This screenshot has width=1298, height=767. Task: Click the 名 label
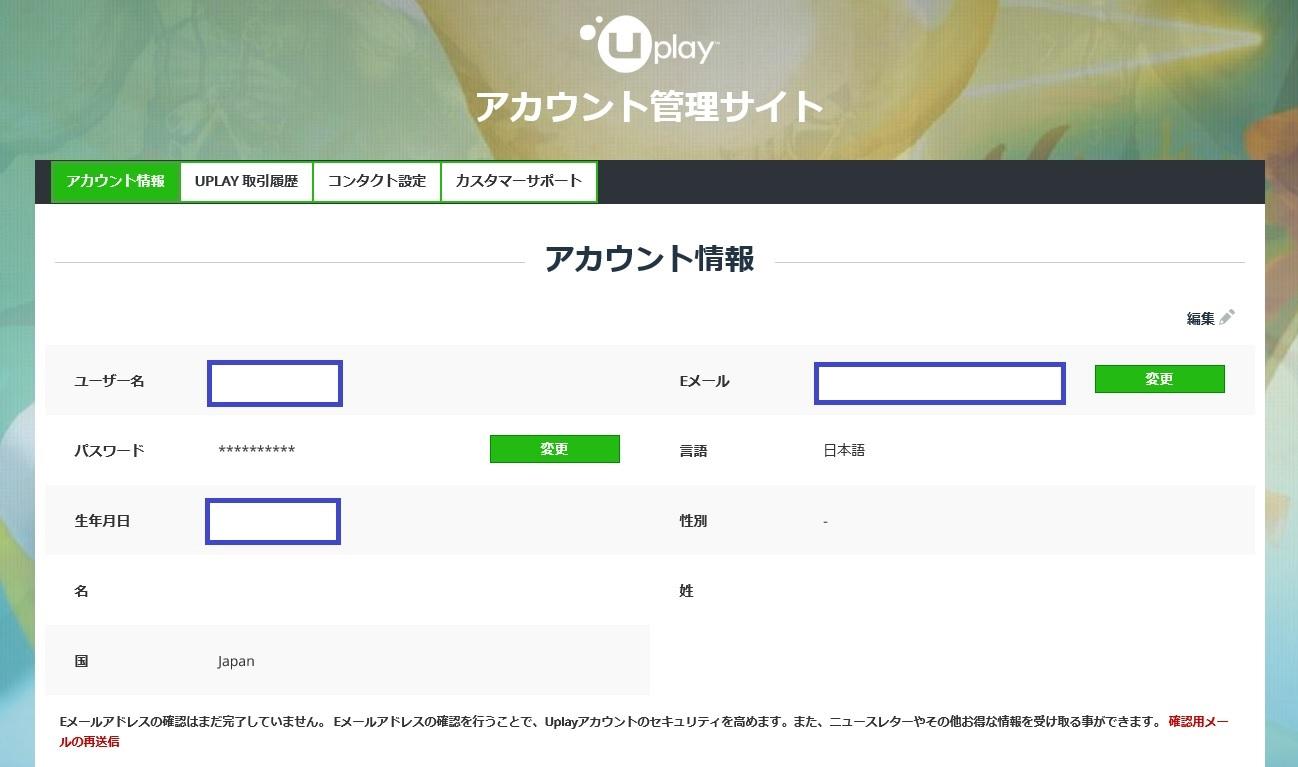[81, 591]
